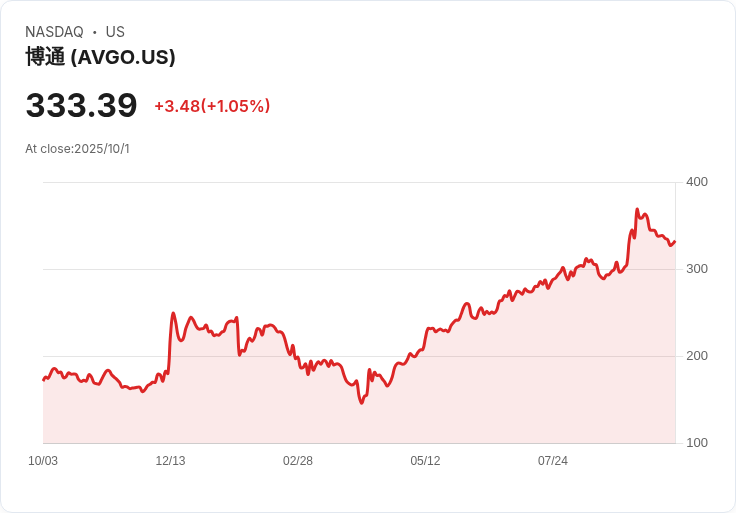Click the NASDAQ exchange label
Screen dimensions: 736x513
tap(54, 32)
